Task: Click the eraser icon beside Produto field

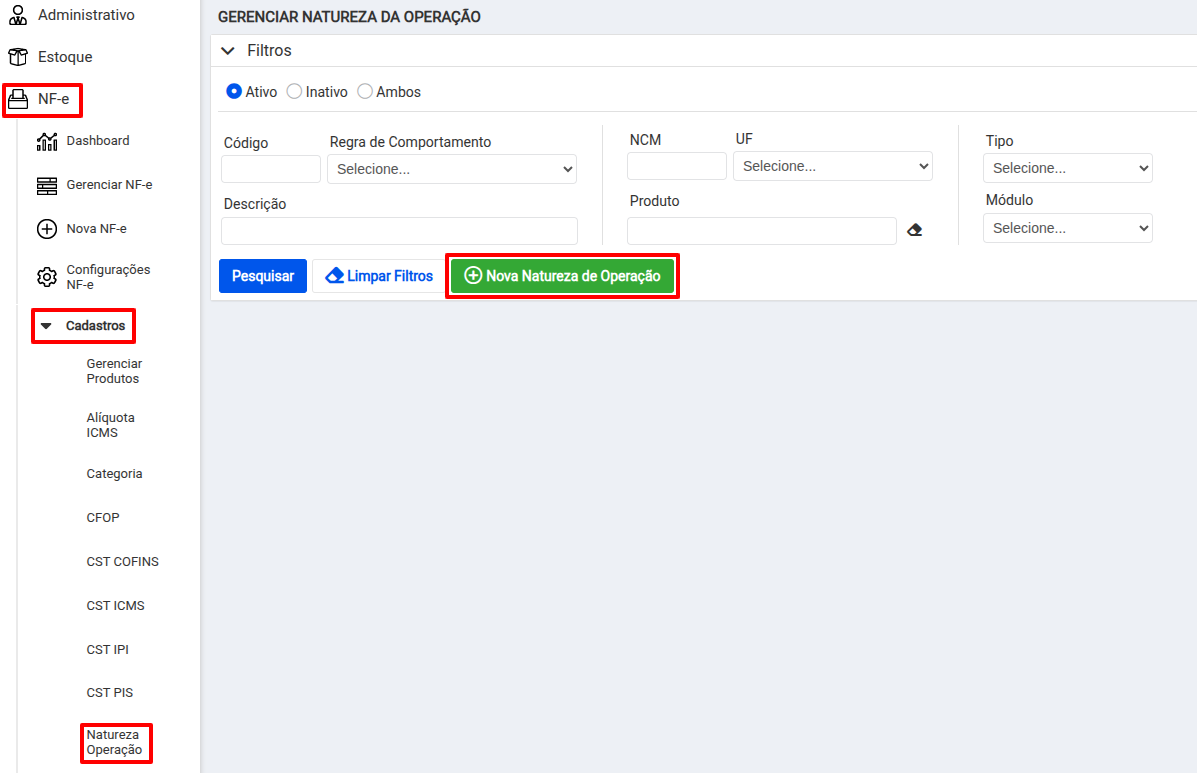Action: [x=914, y=230]
